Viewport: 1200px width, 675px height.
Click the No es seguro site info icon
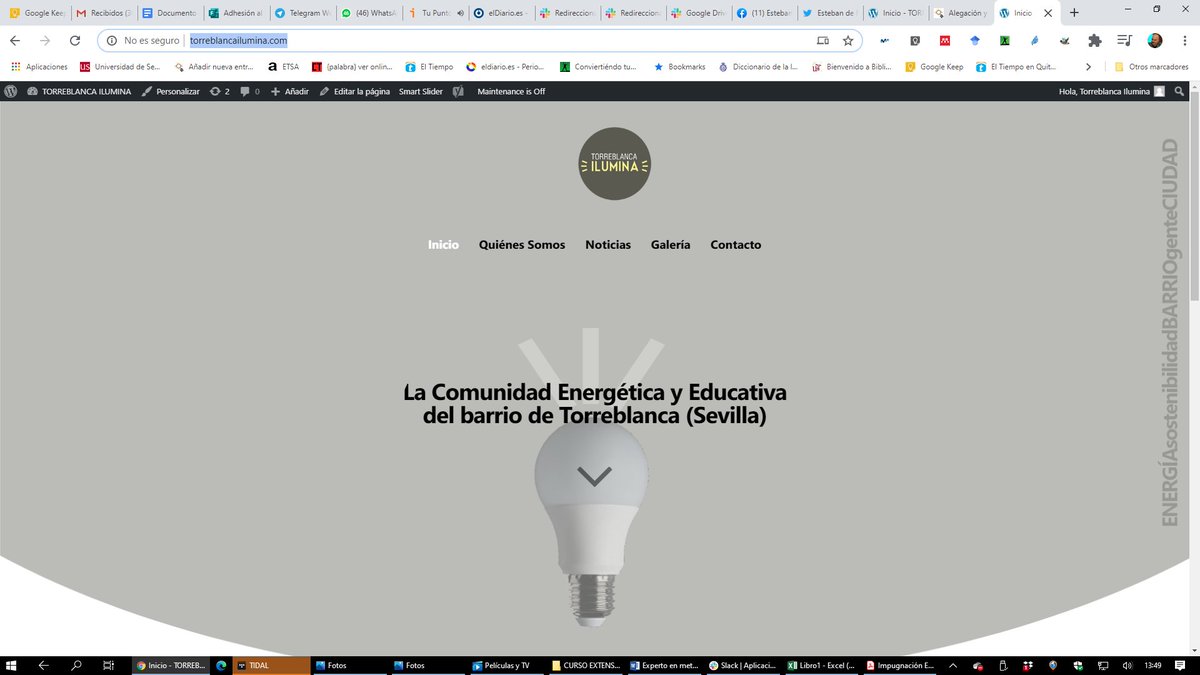(113, 41)
